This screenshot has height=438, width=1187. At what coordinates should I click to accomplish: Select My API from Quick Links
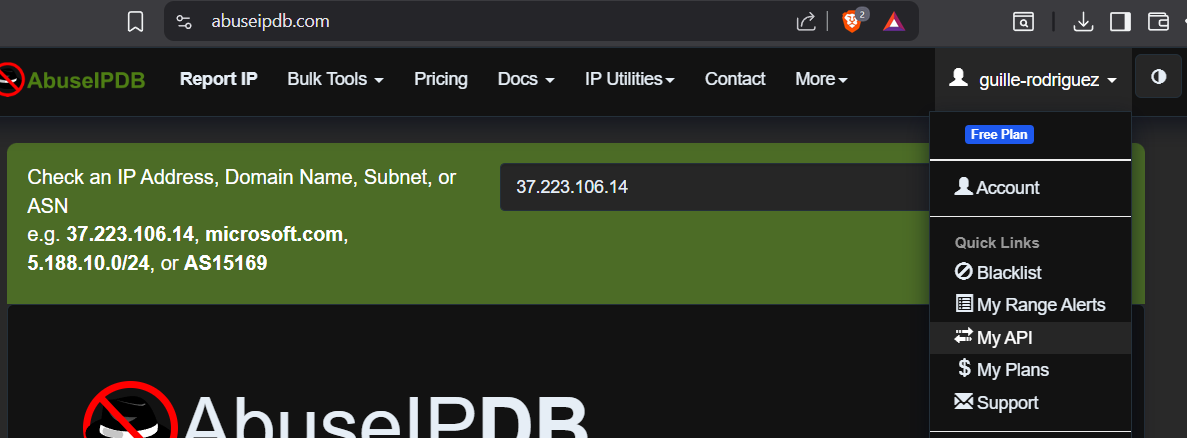[x=1004, y=338]
